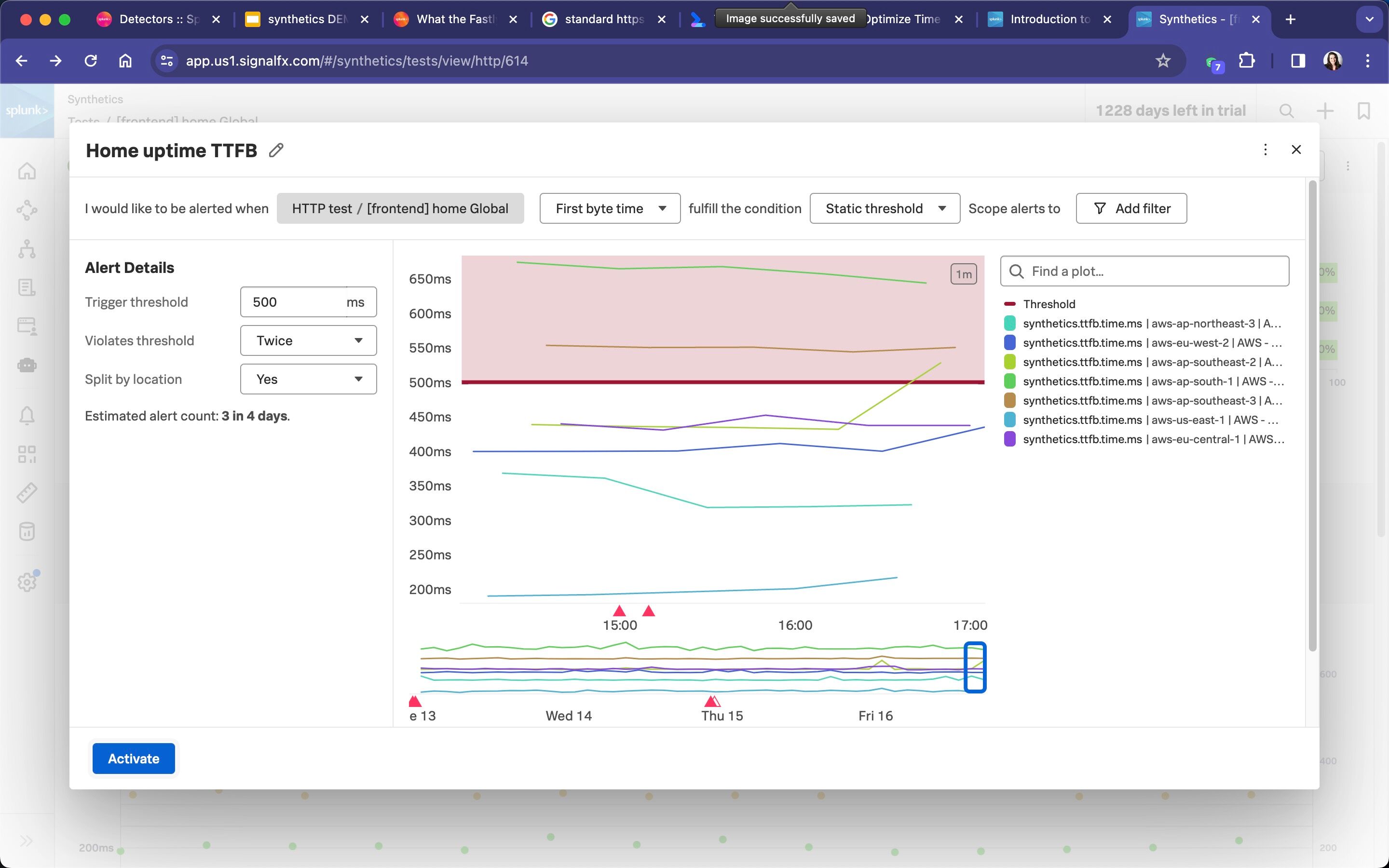
Task: Click the robot Synthetics icon in sidebar
Action: point(27,365)
